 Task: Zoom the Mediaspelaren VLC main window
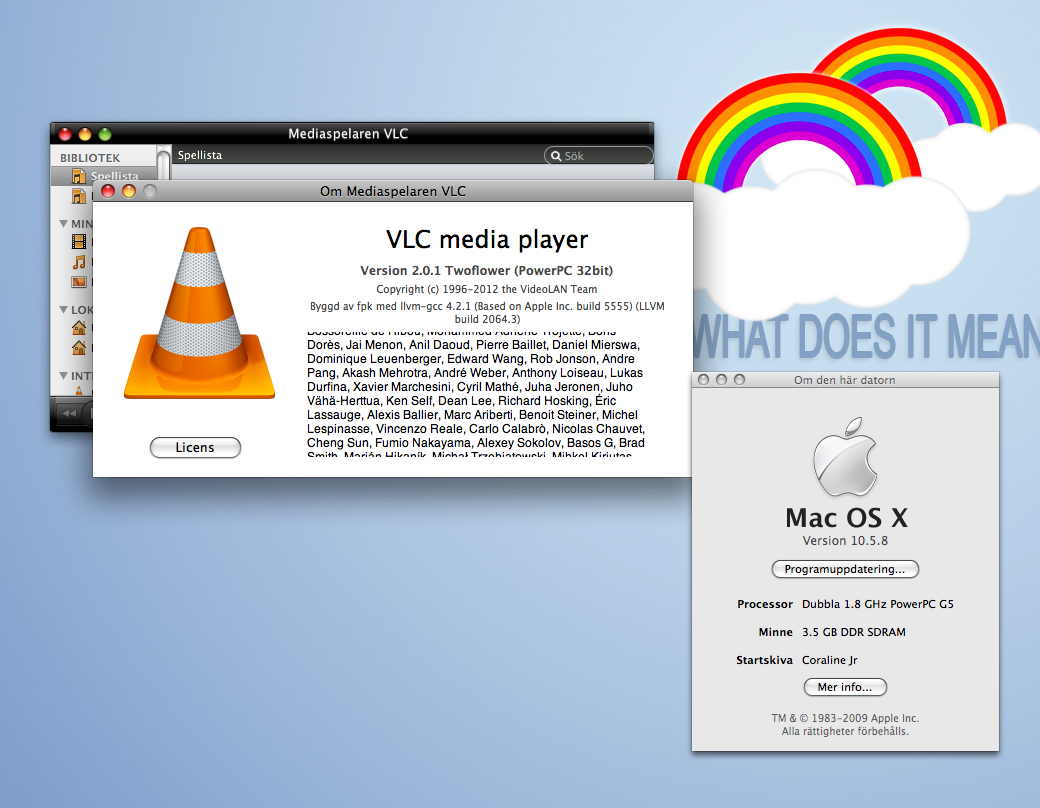coord(105,134)
